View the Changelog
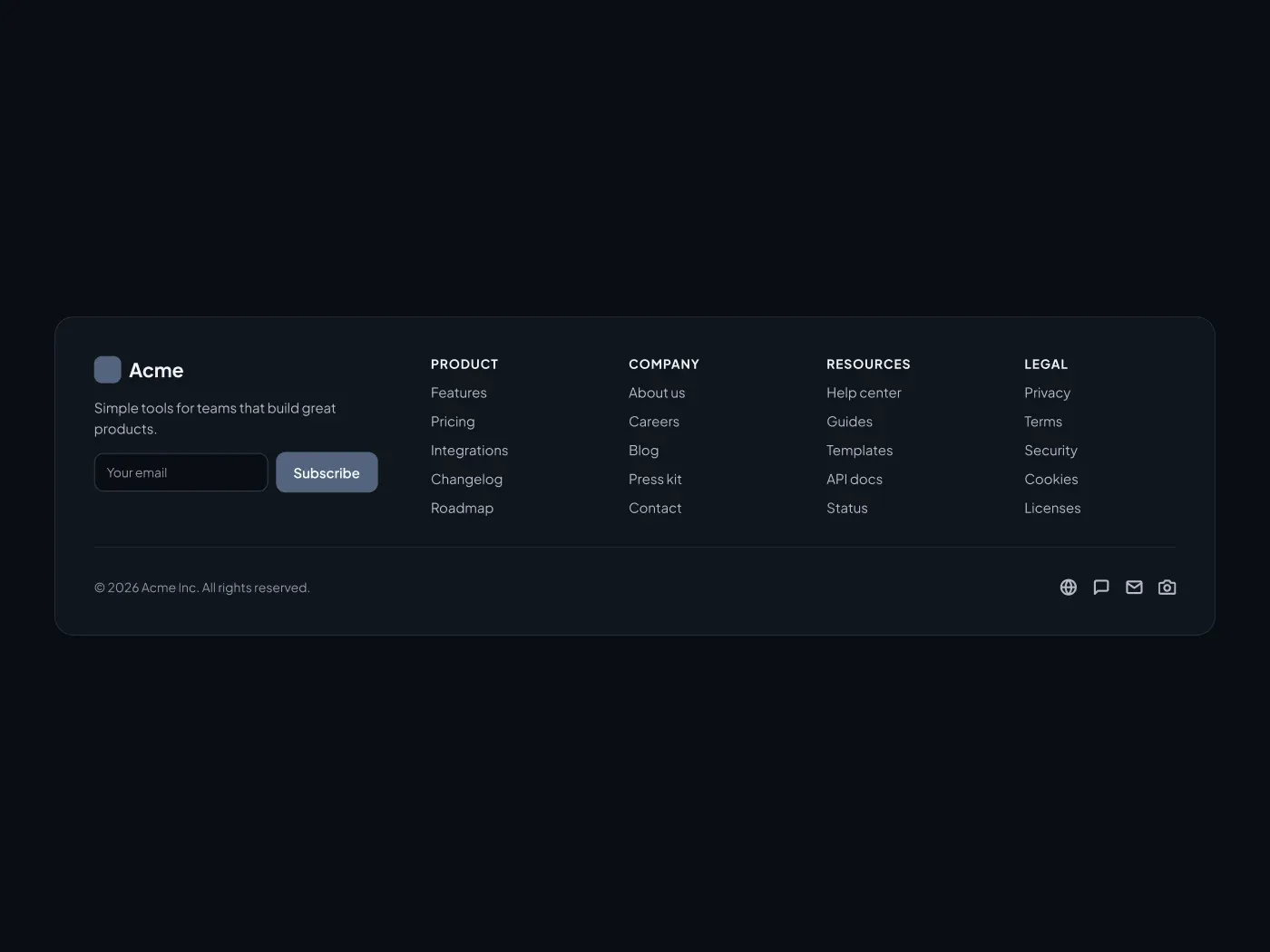The width and height of the screenshot is (1270, 952). [x=466, y=480]
